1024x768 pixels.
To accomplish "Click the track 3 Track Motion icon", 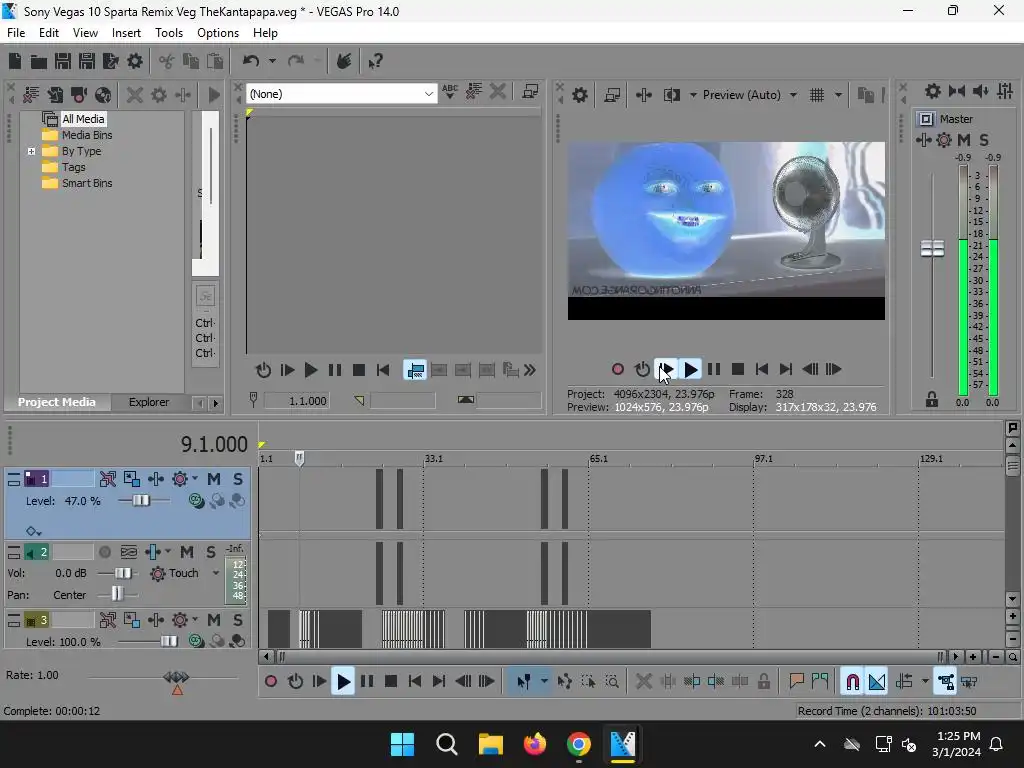I will pyautogui.click(x=131, y=620).
